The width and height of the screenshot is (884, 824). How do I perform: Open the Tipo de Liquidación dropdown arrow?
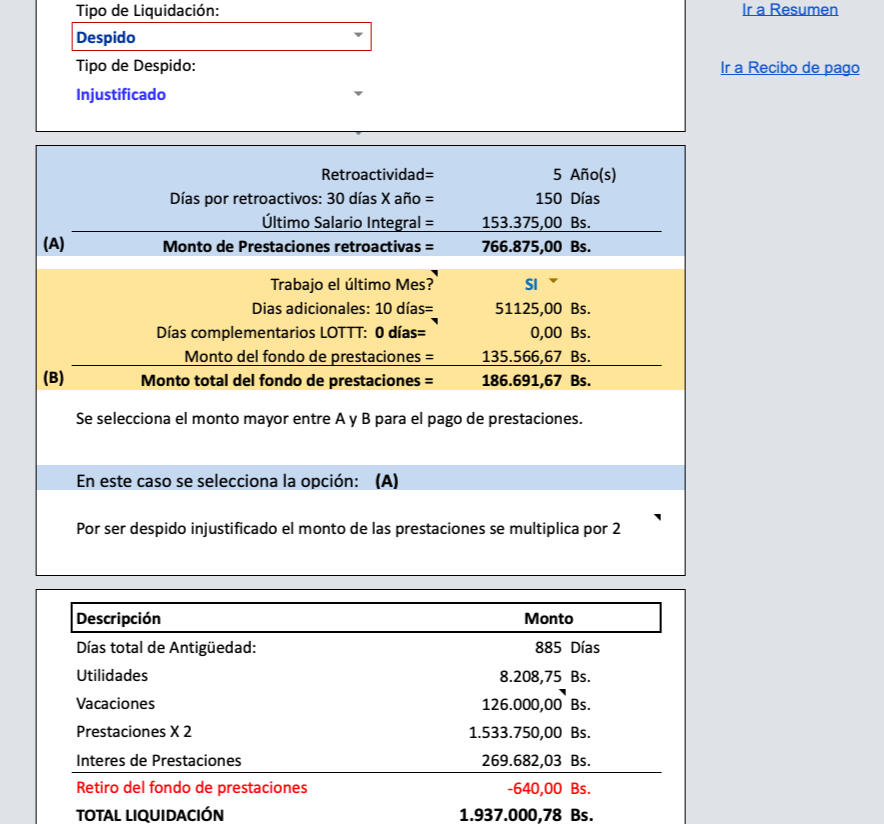(358, 36)
